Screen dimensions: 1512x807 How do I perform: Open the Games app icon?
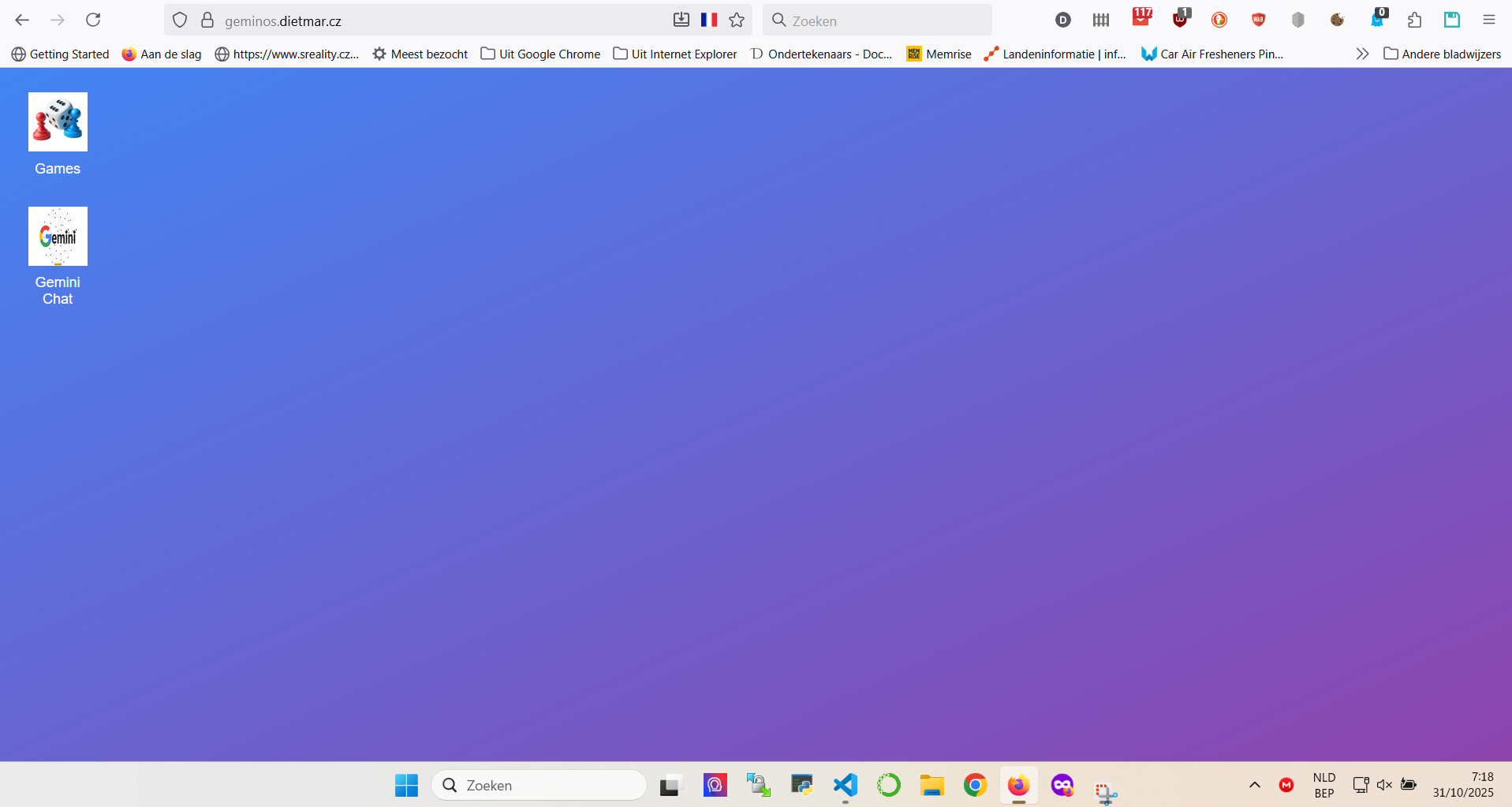[x=57, y=121]
